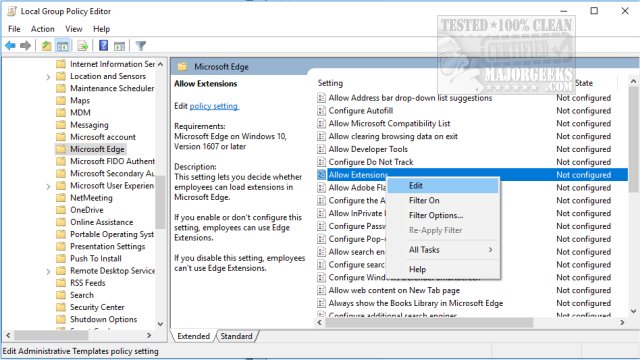Click the OneDrive folder icon
Viewport: 640px width, 360px height.
pyautogui.click(x=61, y=210)
